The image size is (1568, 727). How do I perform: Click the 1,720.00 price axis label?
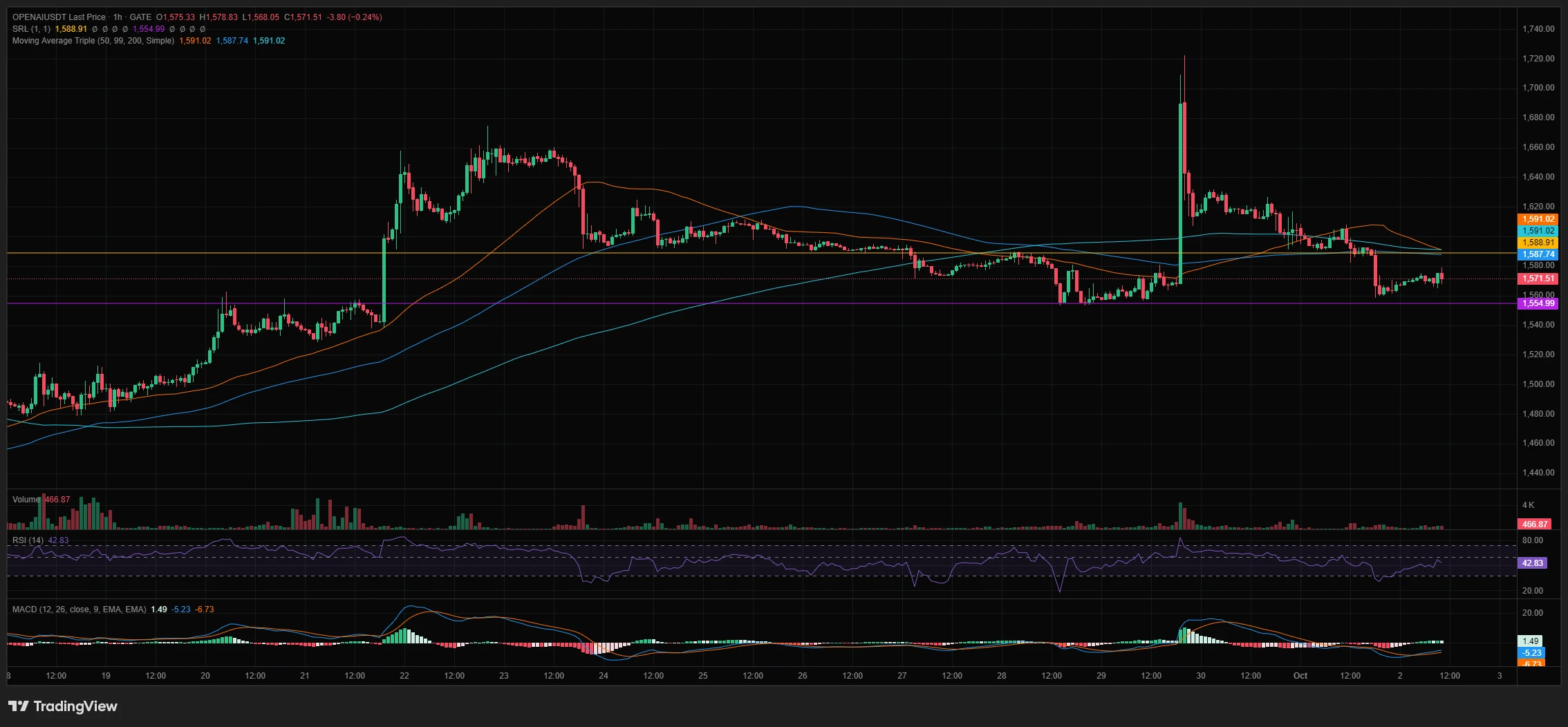[1538, 59]
